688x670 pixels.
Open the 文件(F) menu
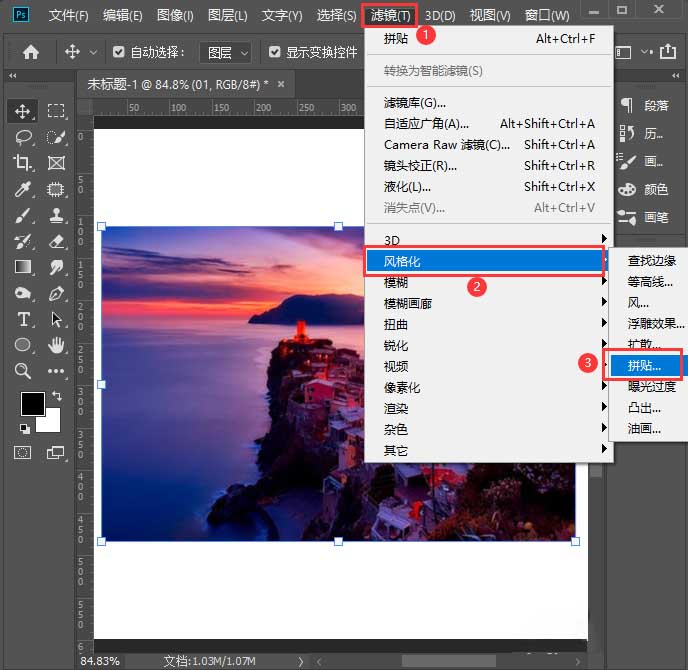coord(68,16)
